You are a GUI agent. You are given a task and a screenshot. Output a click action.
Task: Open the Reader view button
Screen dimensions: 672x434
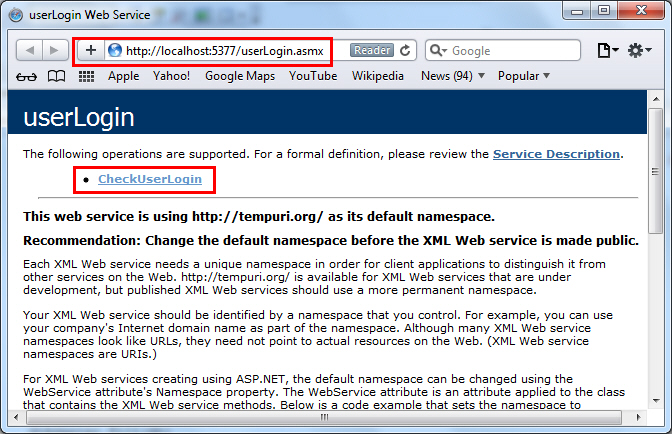pyautogui.click(x=372, y=51)
